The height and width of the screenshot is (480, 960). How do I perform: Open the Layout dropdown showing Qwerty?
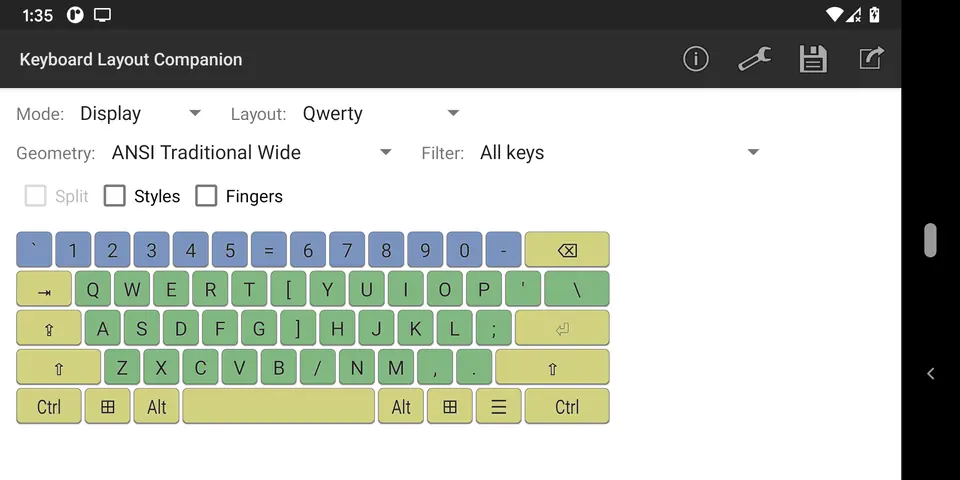pyautogui.click(x=381, y=113)
